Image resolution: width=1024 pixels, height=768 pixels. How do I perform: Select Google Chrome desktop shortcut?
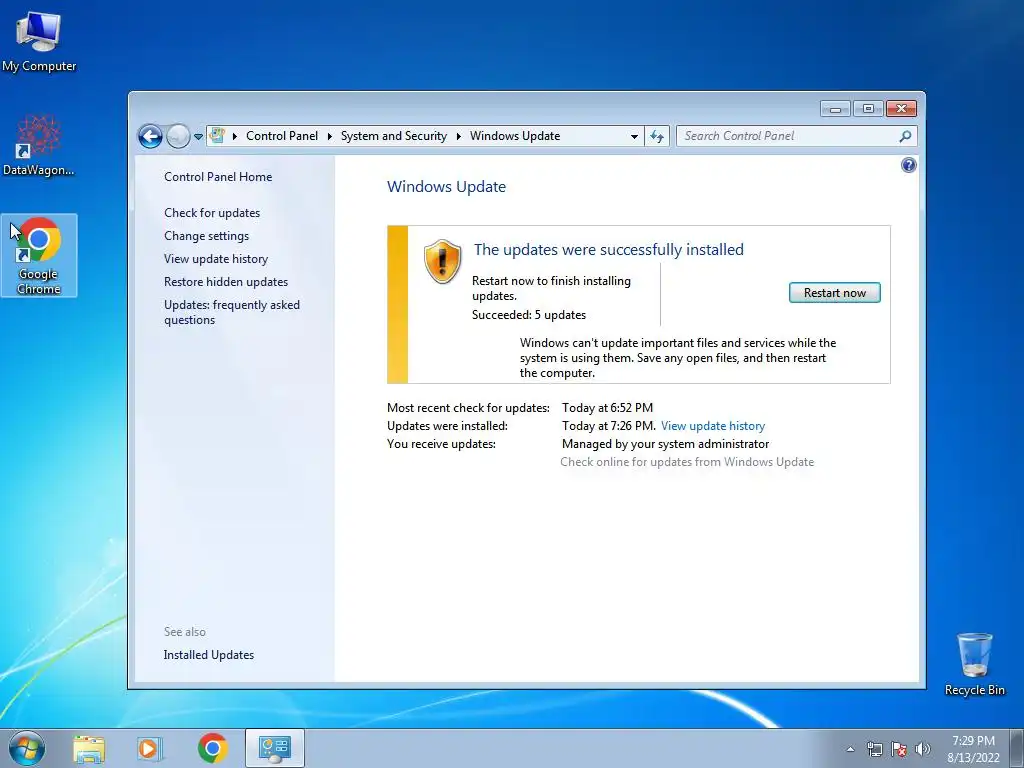(x=39, y=255)
